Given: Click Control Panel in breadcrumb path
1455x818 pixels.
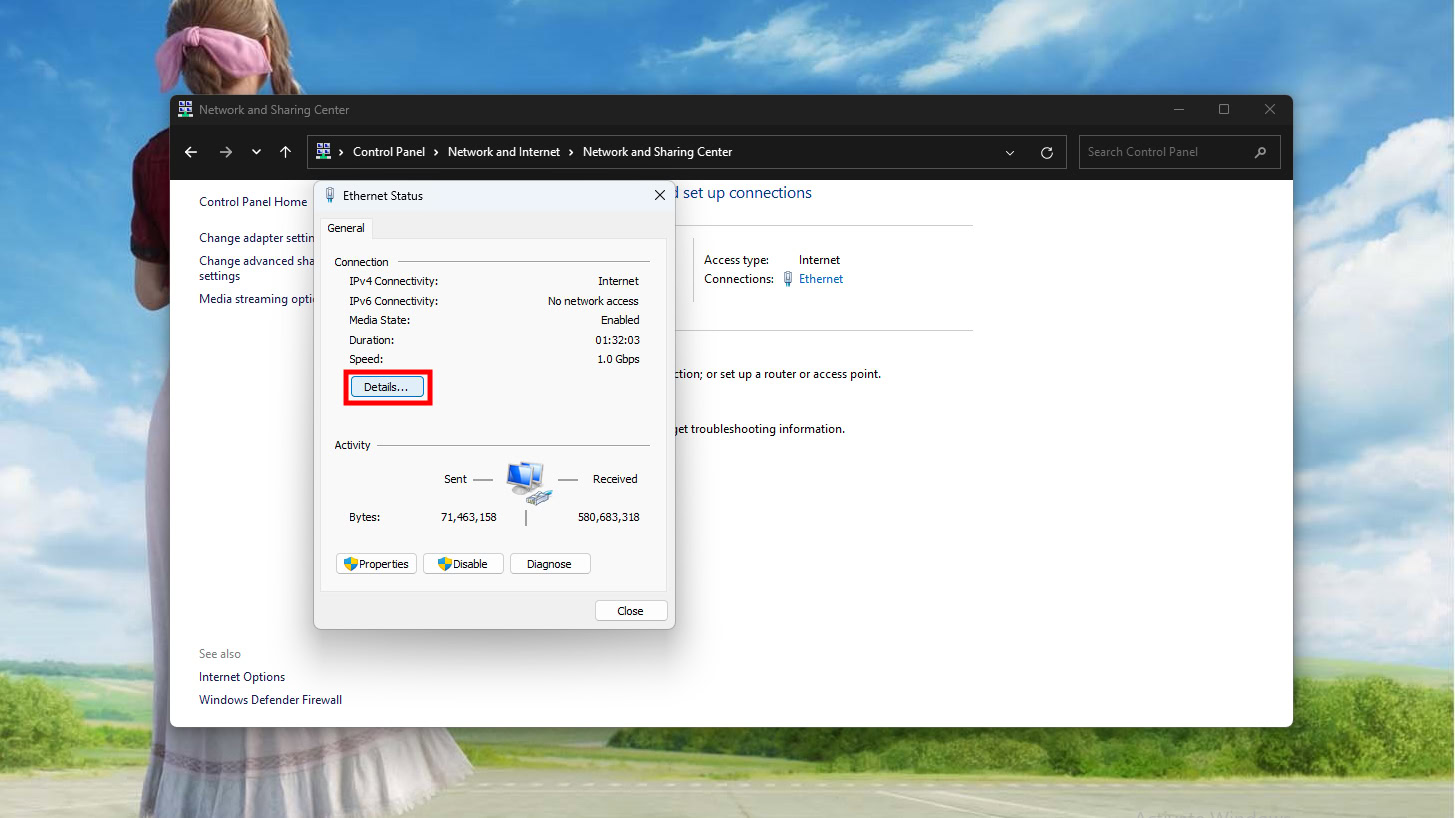Looking at the screenshot, I should click(389, 152).
